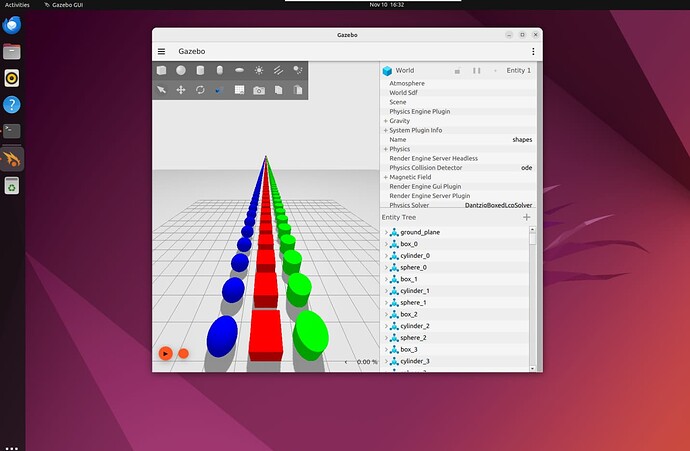Expand the ground_plane entity in tree

coord(386,232)
